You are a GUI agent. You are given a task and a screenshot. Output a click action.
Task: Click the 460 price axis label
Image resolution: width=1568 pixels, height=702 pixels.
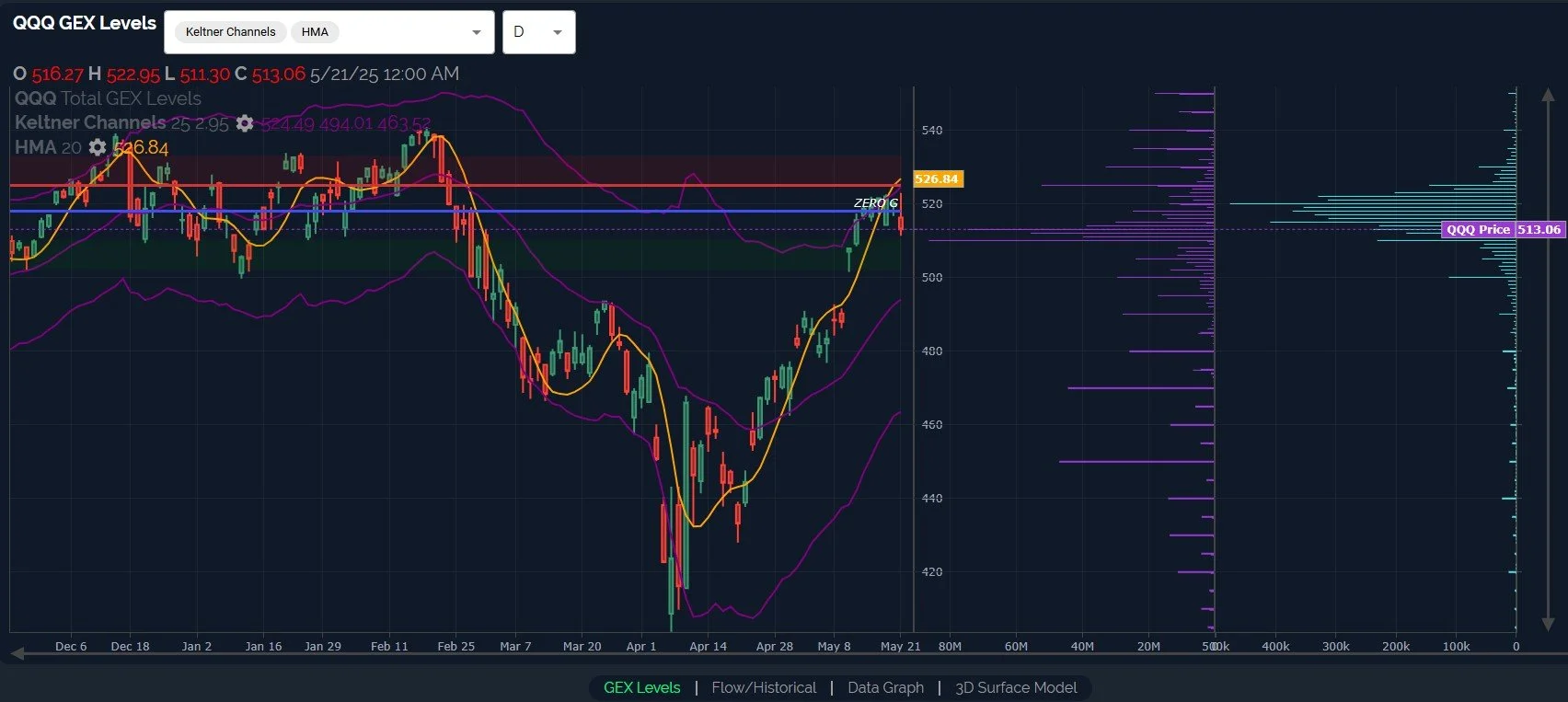click(x=932, y=424)
